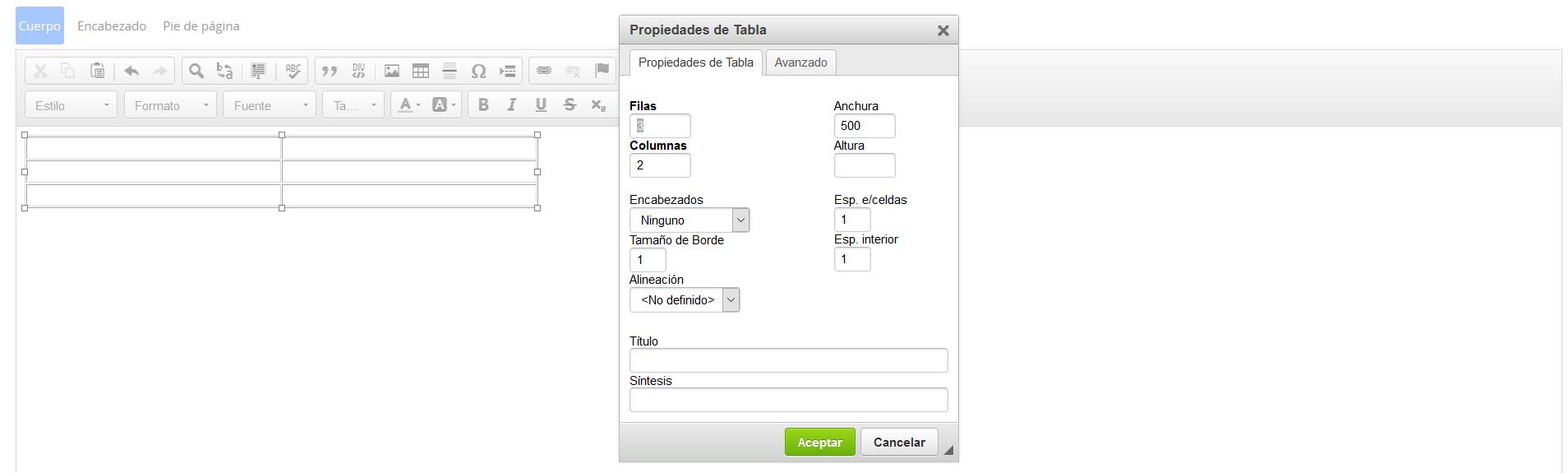Switch to the Avanzado tab
This screenshot has width=1568, height=473.
(x=800, y=63)
